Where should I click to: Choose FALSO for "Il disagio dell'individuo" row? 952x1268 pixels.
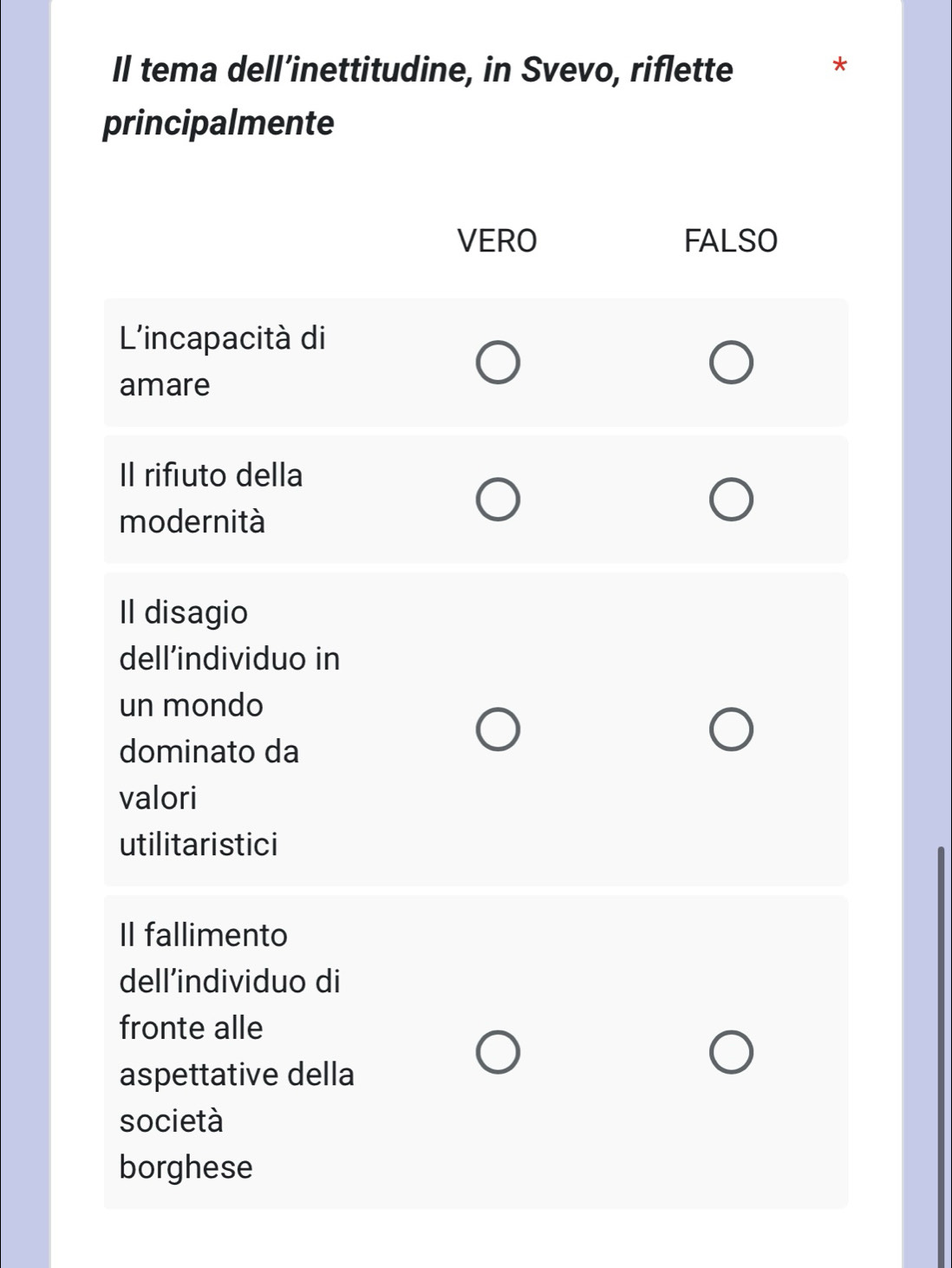click(x=731, y=729)
